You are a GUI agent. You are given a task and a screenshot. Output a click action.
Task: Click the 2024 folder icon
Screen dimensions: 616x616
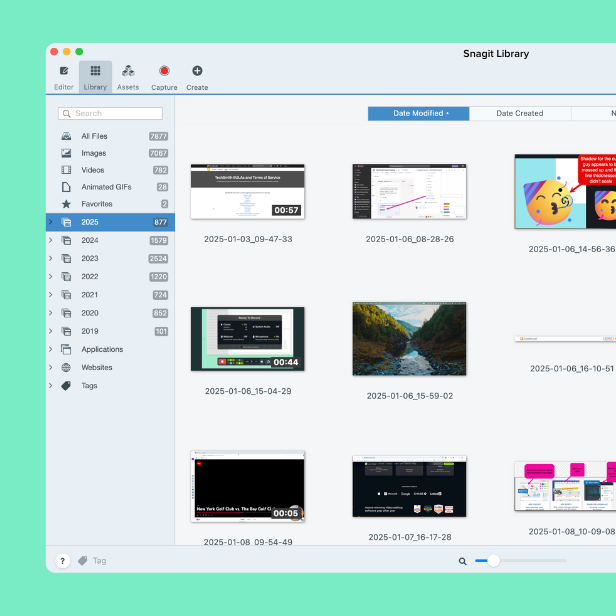point(66,240)
